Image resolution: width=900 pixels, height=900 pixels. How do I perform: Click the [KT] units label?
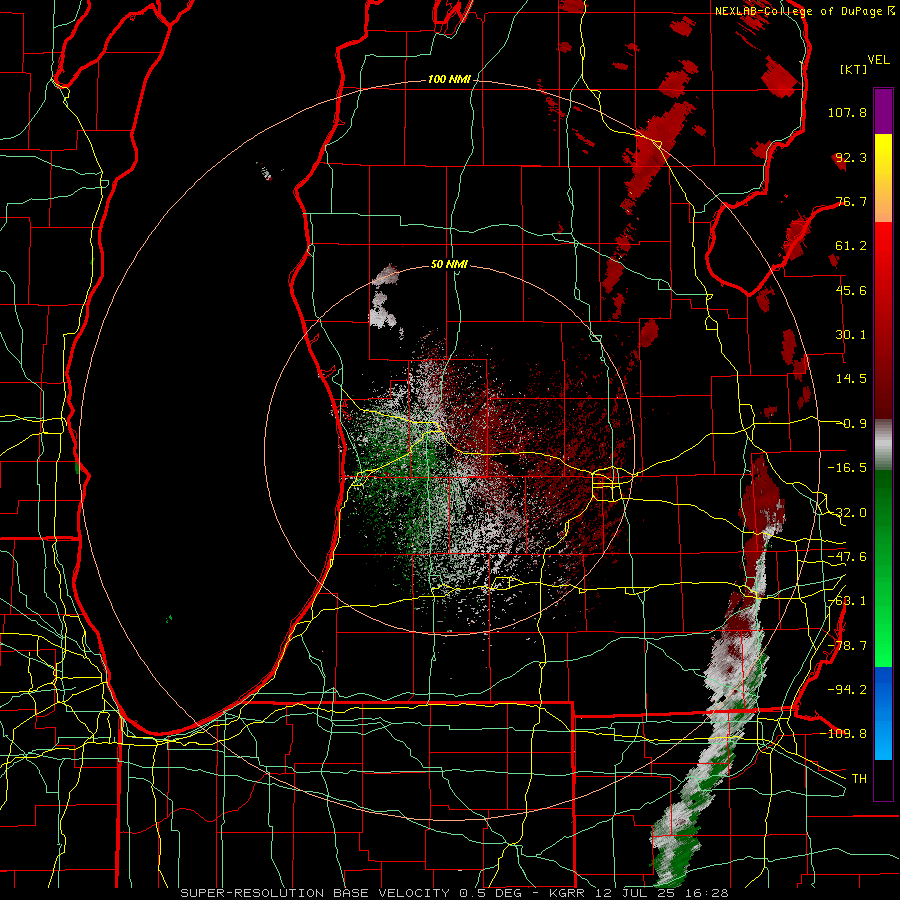pos(853,69)
